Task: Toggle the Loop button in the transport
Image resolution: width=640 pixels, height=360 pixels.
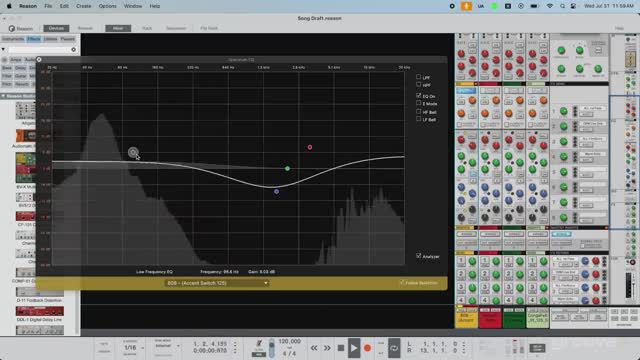Action: point(393,348)
